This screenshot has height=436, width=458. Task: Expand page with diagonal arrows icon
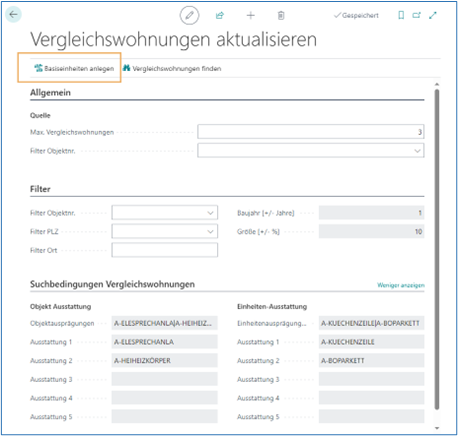point(433,15)
